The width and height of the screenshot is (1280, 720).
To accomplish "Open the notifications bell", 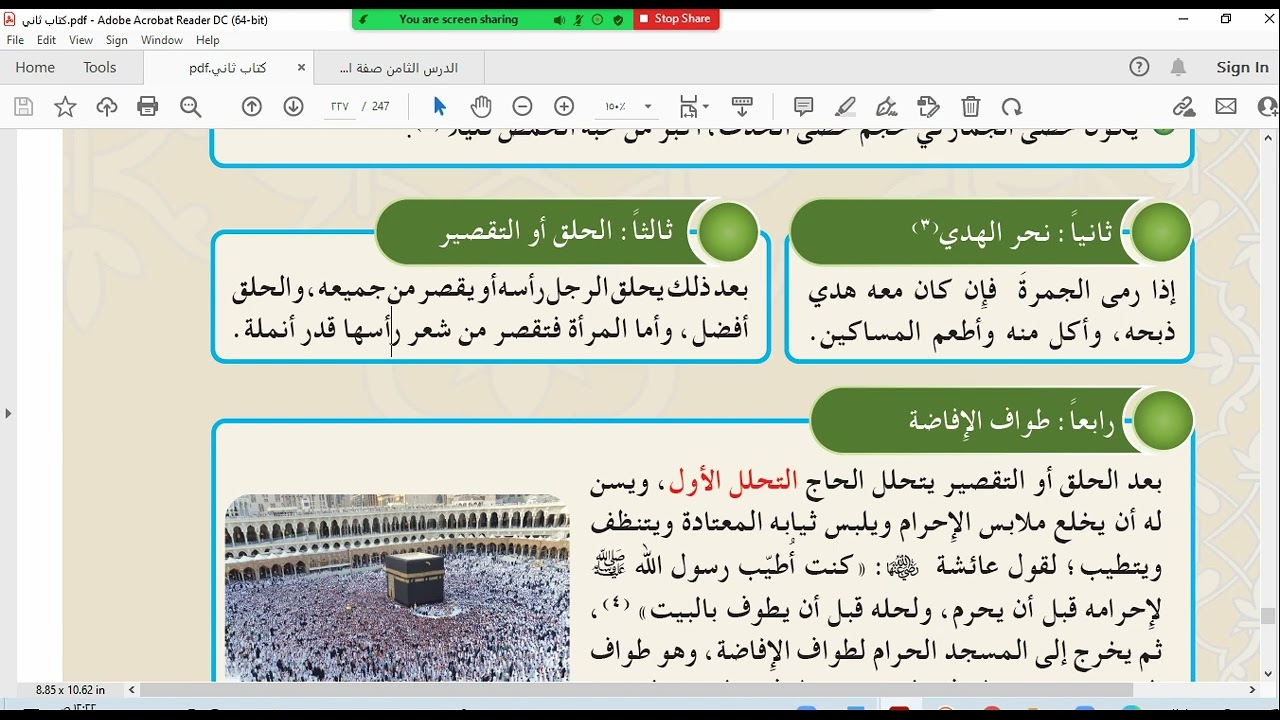I will tap(1178, 67).
